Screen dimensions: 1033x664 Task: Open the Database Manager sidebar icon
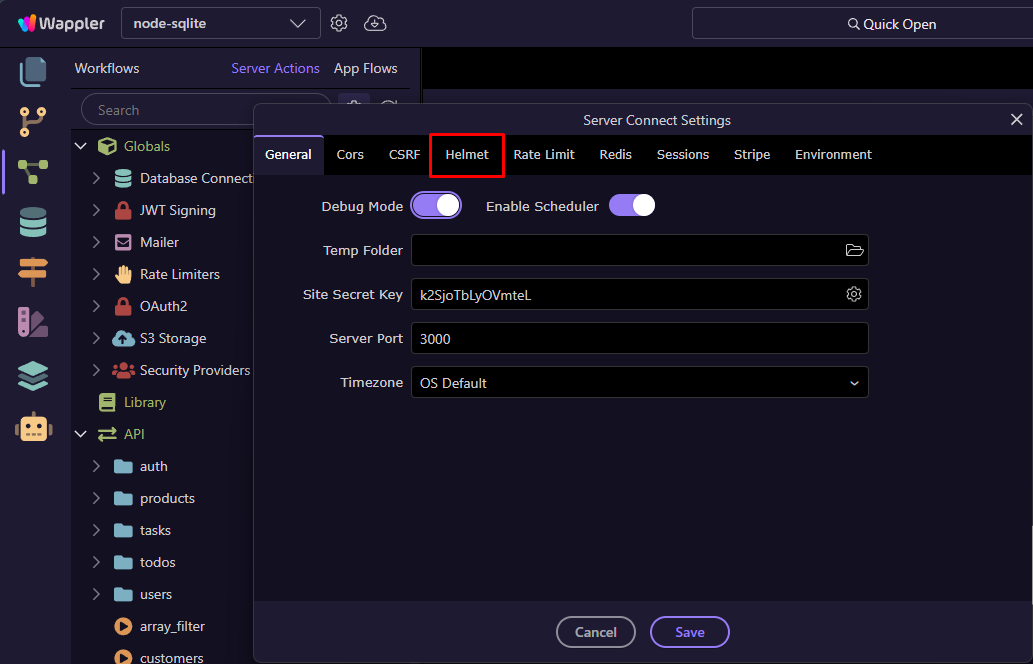[x=33, y=223]
